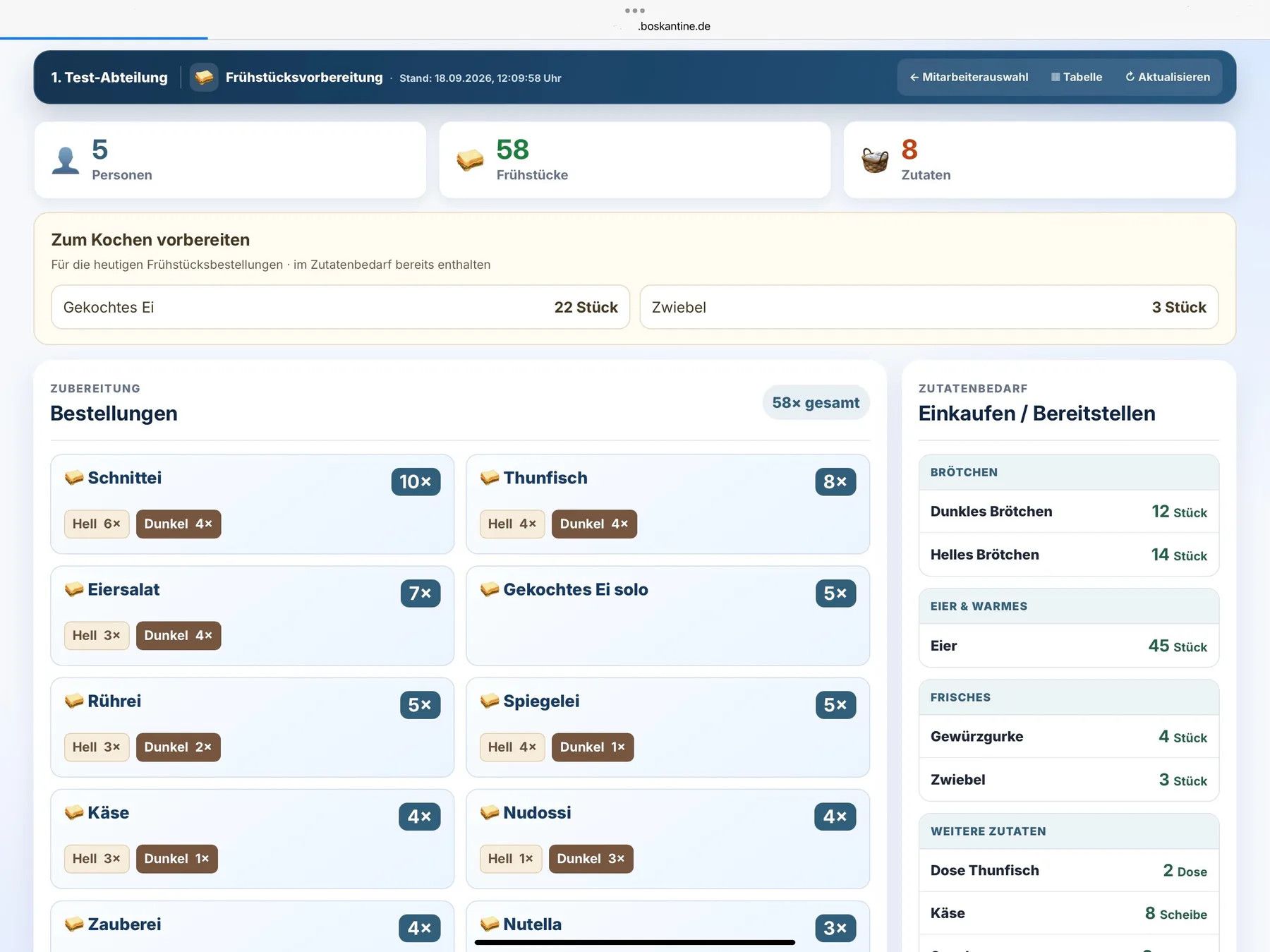Click the sandwich icon next to Rührei
Screen dimensions: 1270x952
(x=74, y=701)
